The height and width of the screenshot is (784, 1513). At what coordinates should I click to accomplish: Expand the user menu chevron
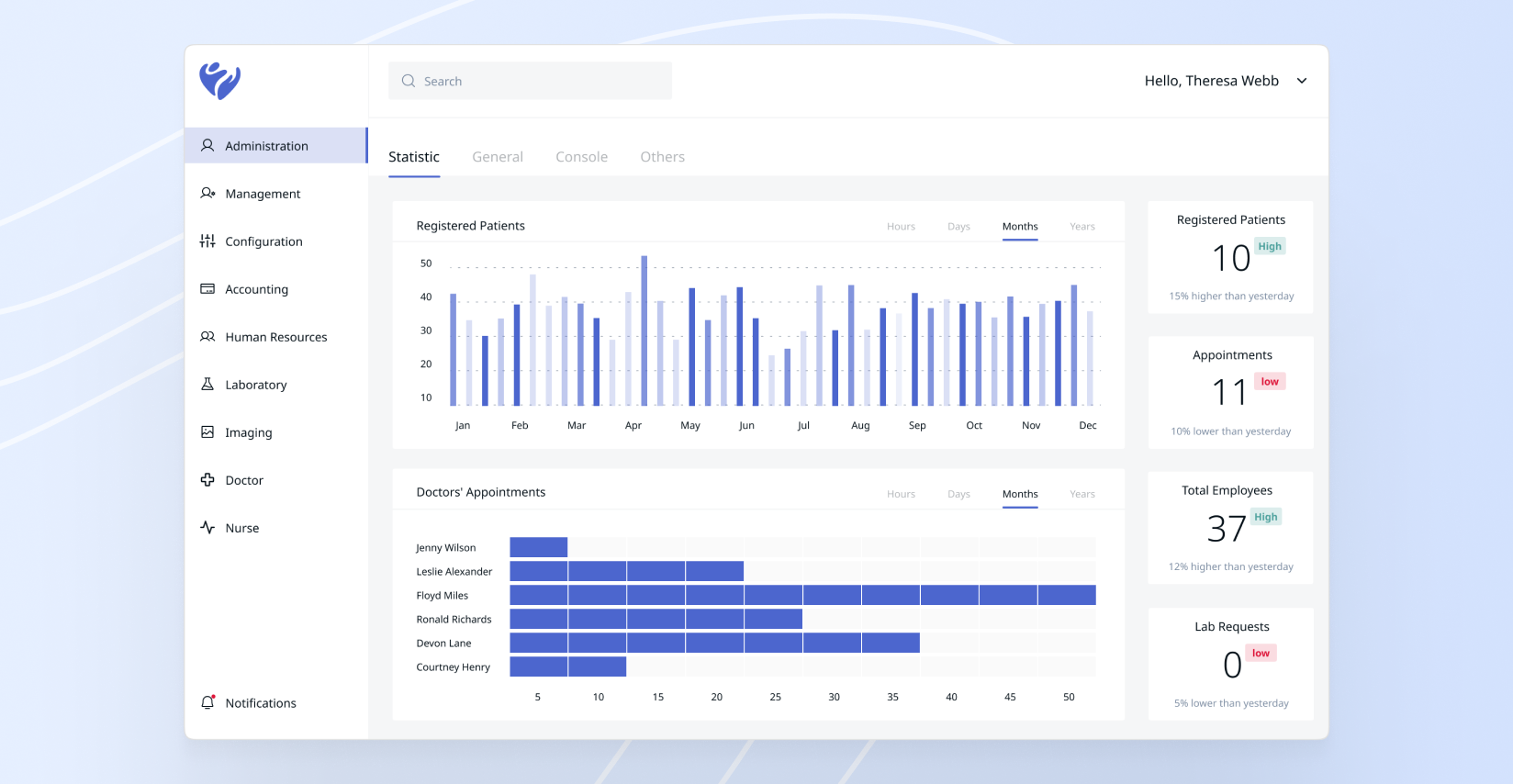click(1301, 81)
